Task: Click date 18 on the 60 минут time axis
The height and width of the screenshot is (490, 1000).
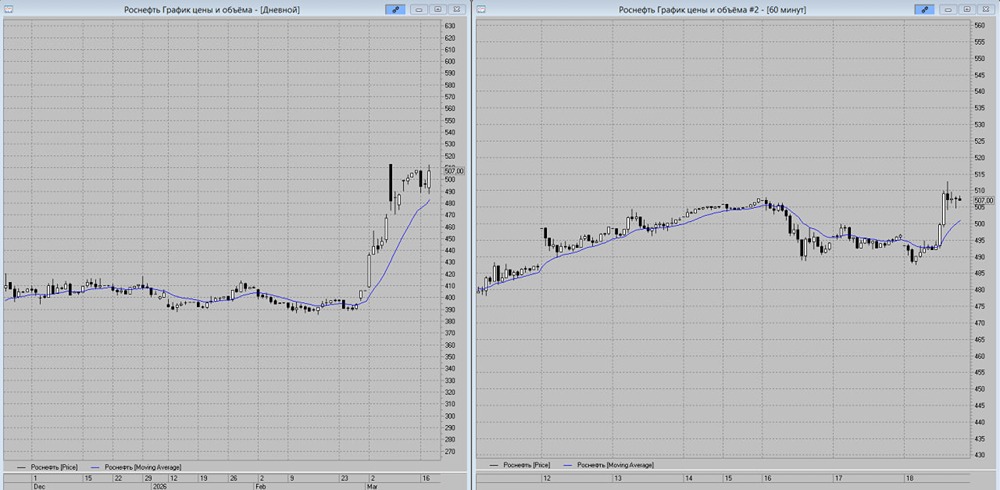Action: click(x=911, y=478)
